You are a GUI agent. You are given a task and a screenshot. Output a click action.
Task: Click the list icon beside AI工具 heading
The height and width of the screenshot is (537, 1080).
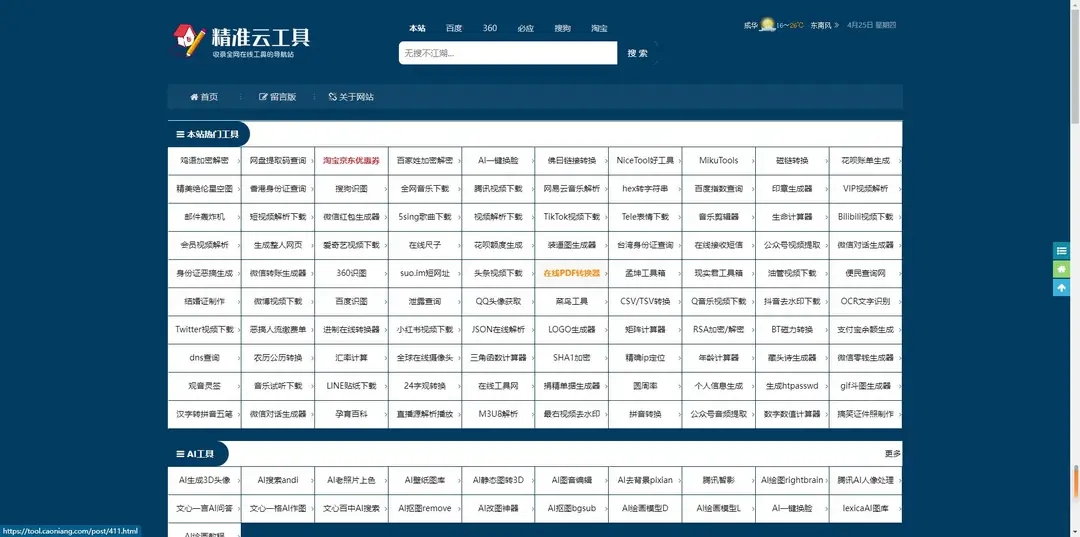tap(179, 454)
